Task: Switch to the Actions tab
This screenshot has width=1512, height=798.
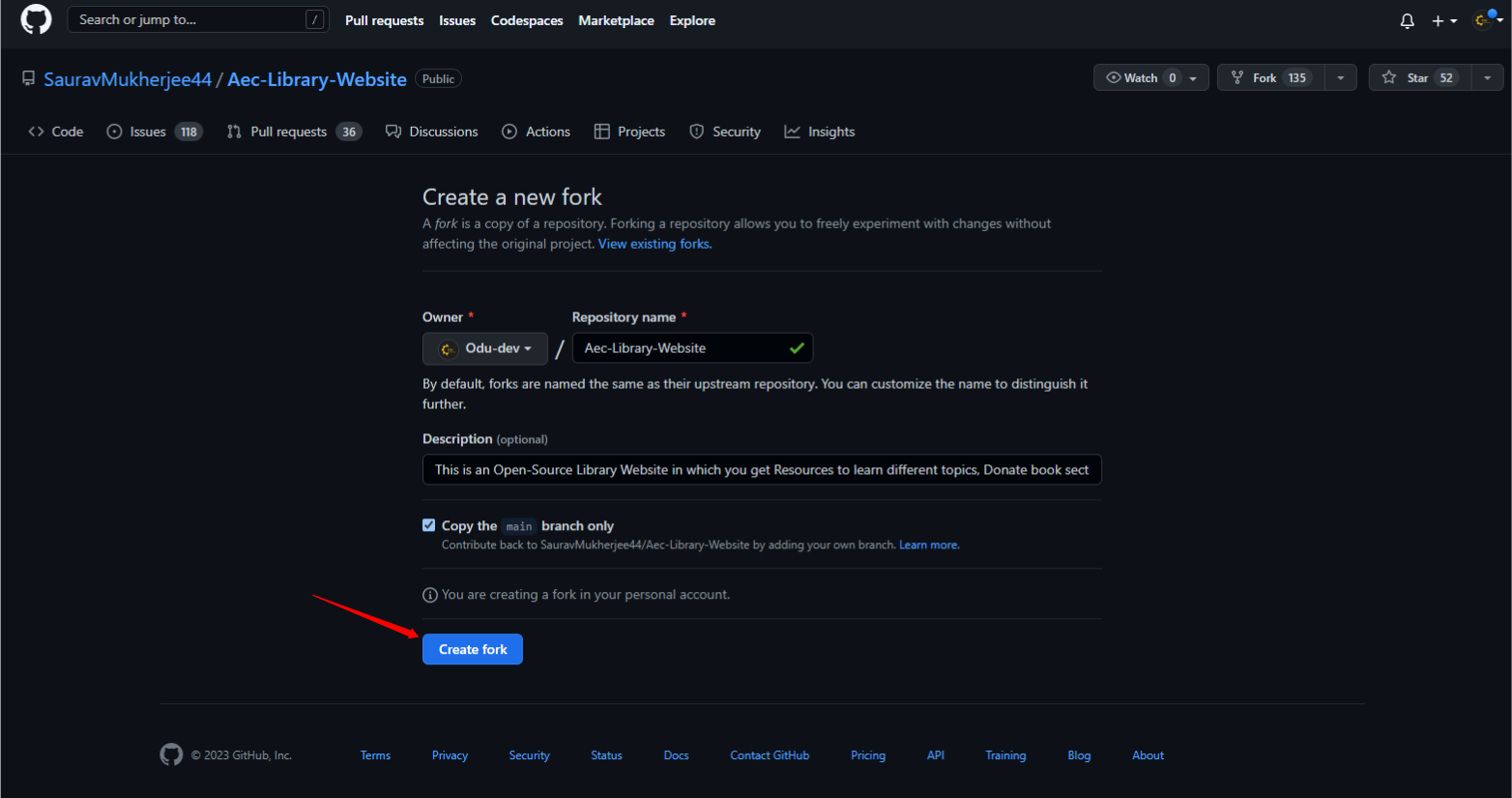Action: pyautogui.click(x=537, y=132)
